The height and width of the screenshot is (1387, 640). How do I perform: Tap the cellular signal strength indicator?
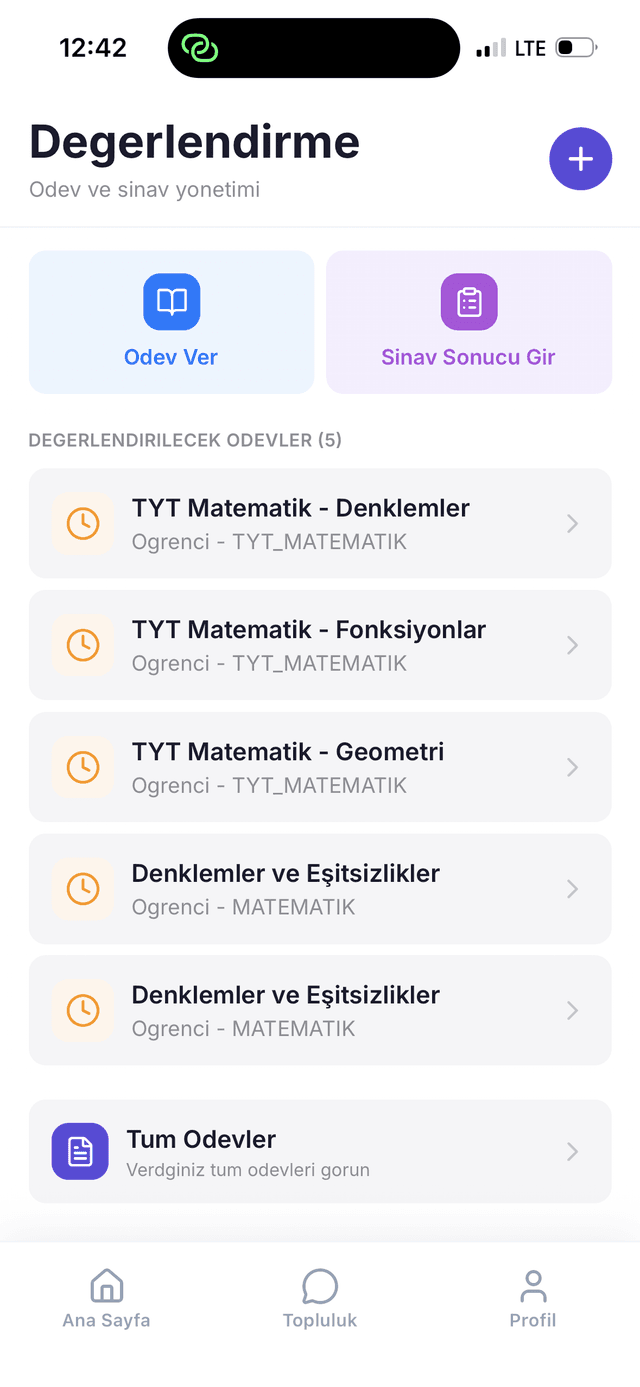pyautogui.click(x=491, y=47)
